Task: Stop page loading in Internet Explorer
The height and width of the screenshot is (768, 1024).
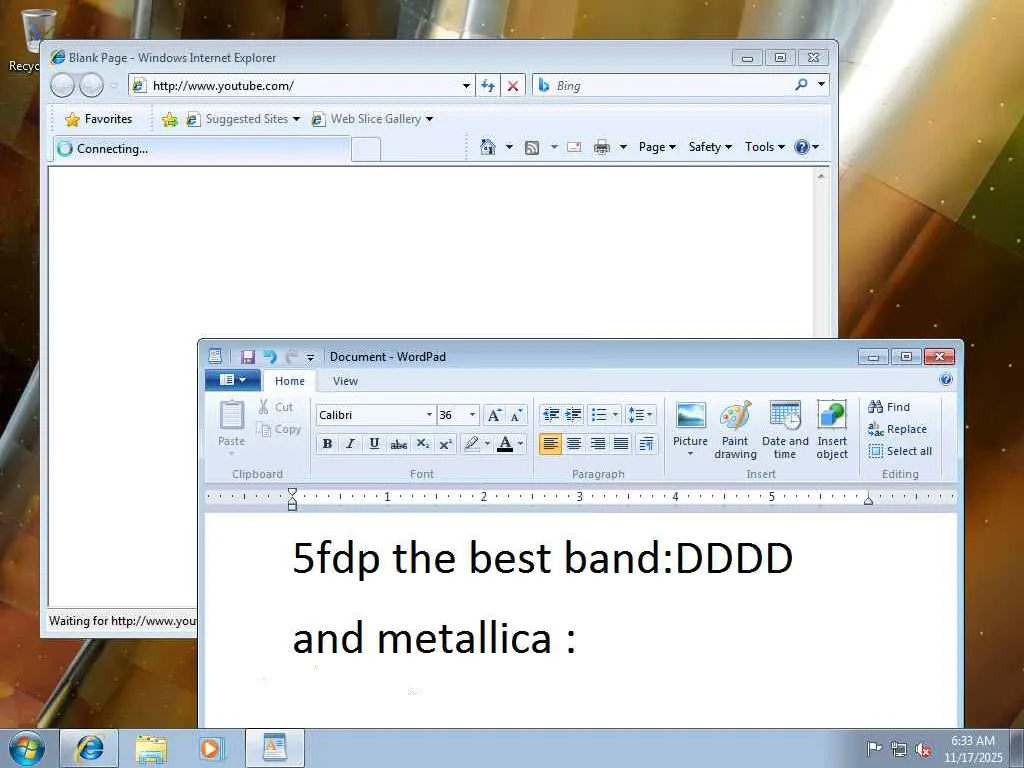Action: 513,86
